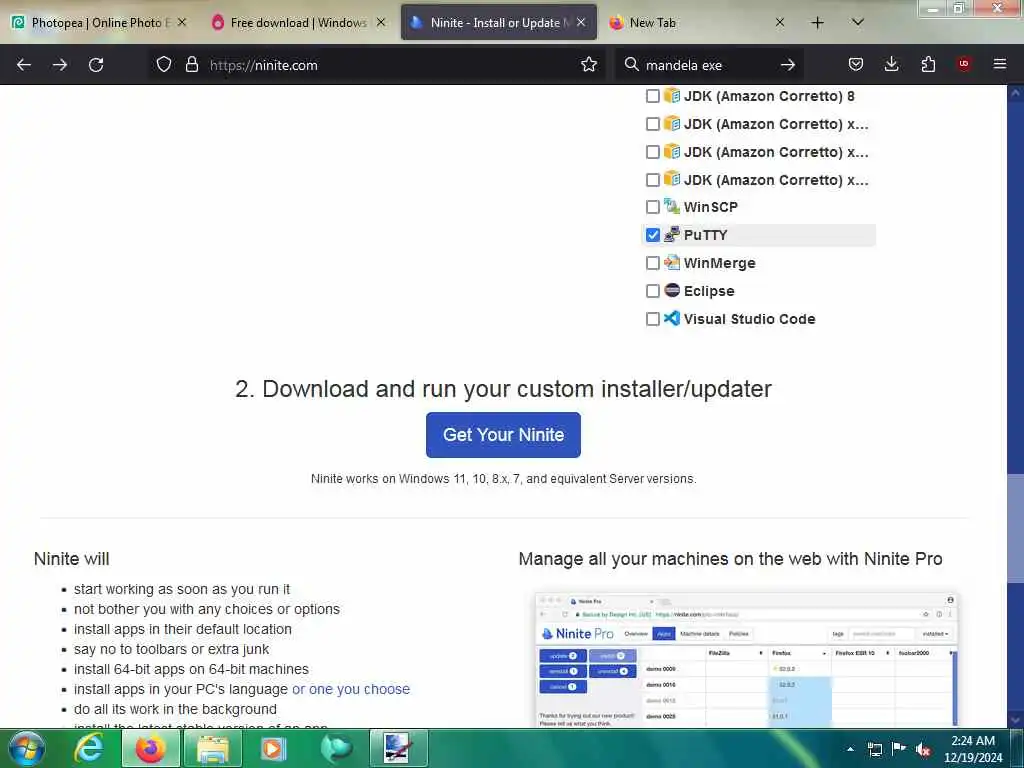Image resolution: width=1024 pixels, height=768 pixels.
Task: Click the Get Your Ninite button
Action: point(503,435)
